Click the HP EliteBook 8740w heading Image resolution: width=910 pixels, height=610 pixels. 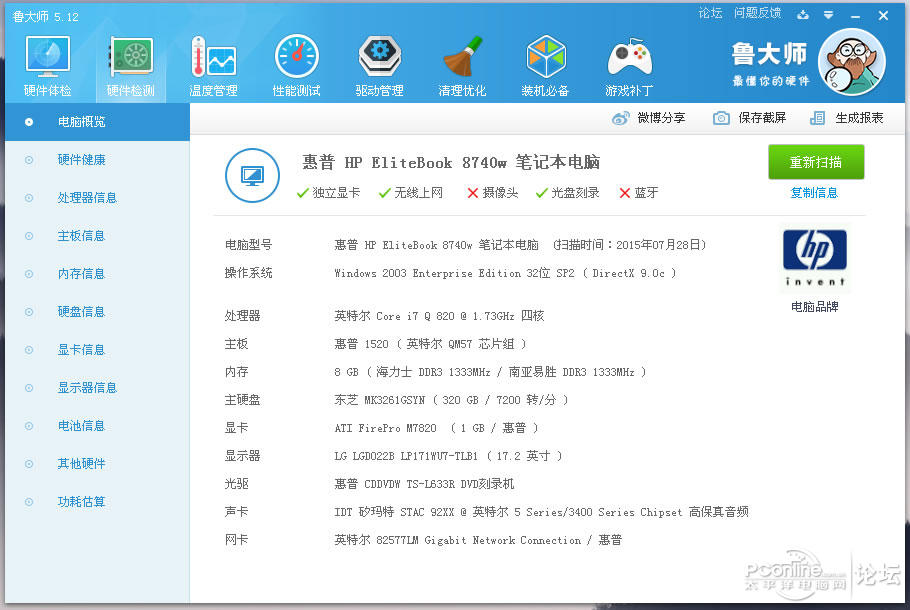click(451, 163)
